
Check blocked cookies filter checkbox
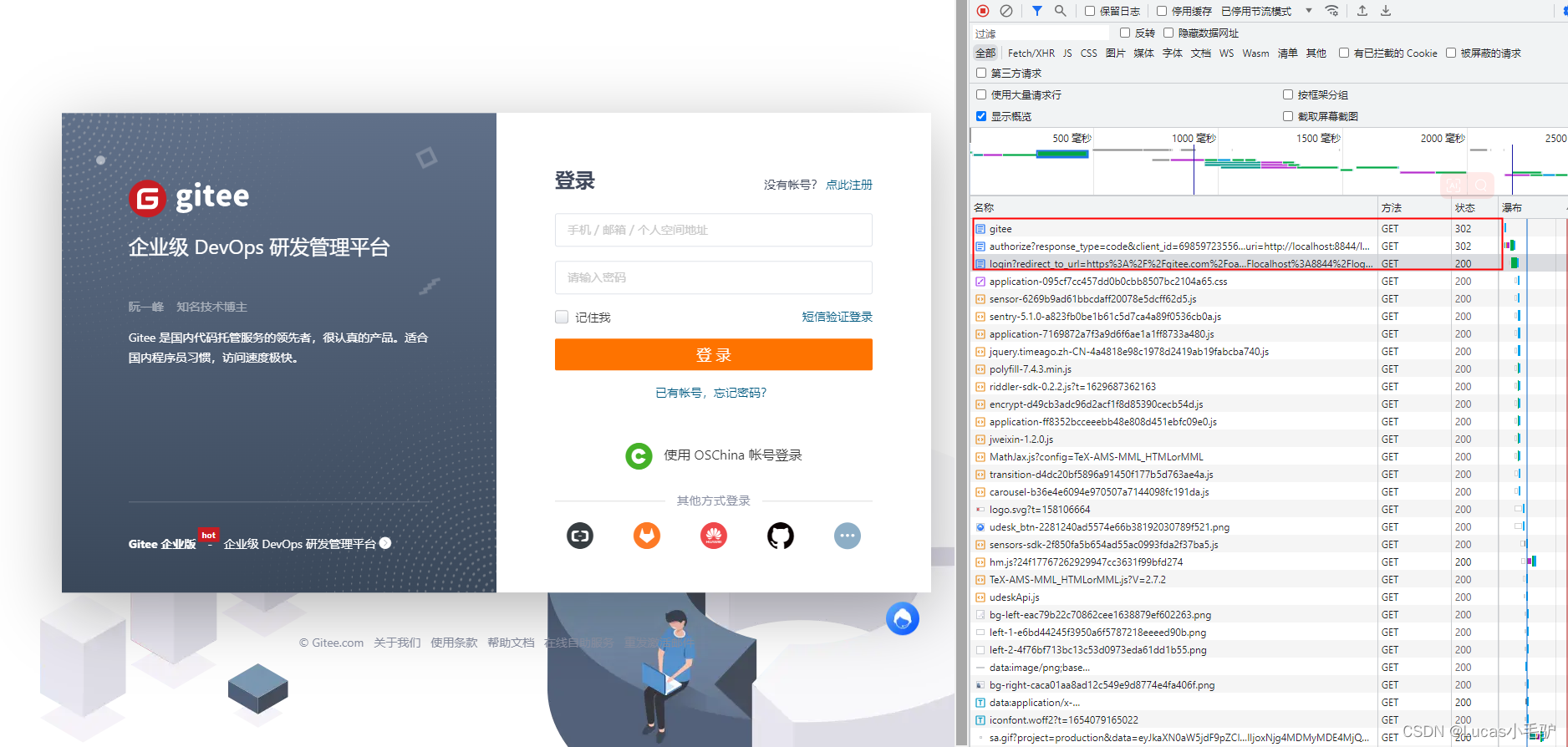[1344, 53]
